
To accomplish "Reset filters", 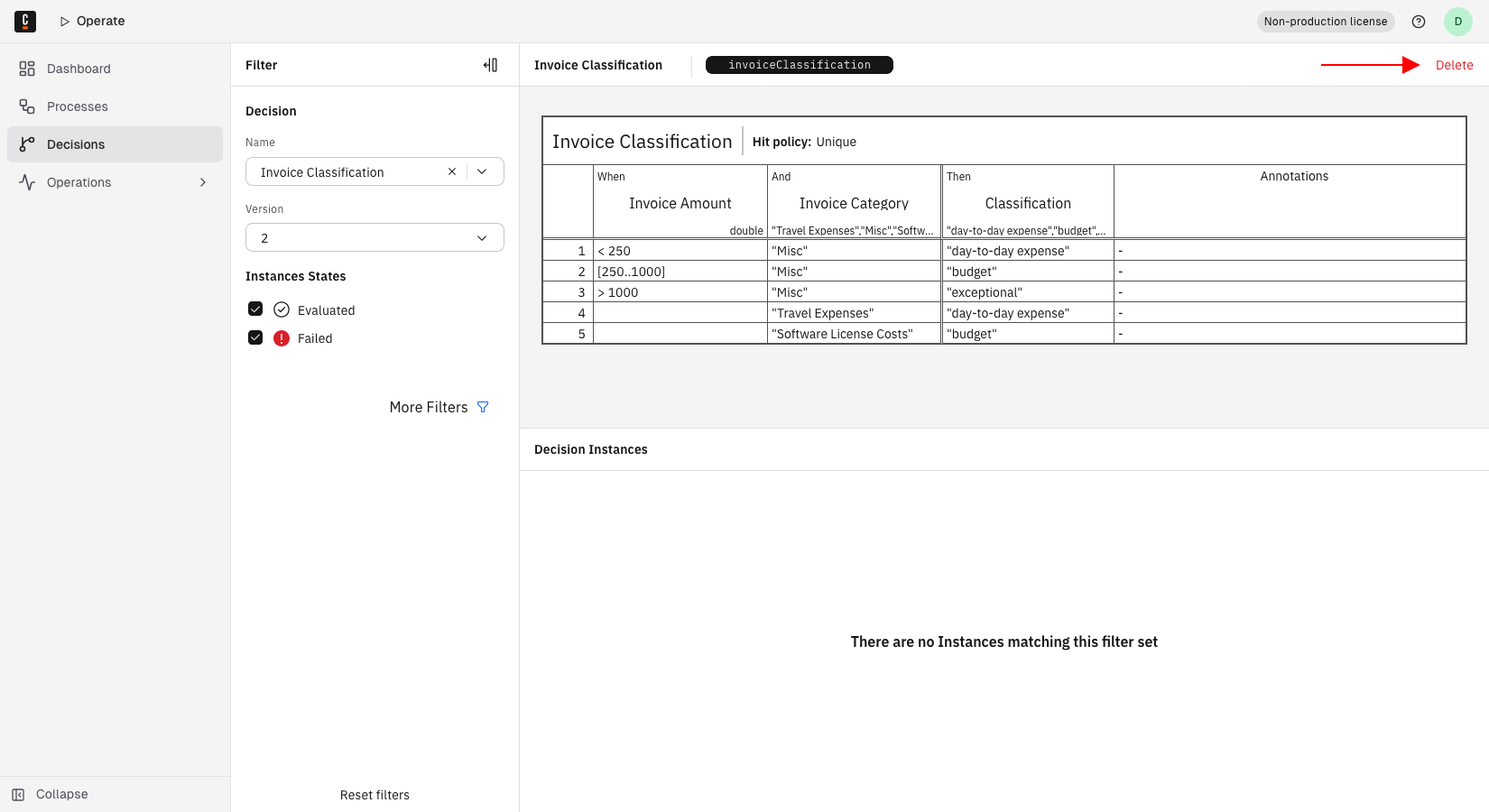I will pyautogui.click(x=375, y=795).
